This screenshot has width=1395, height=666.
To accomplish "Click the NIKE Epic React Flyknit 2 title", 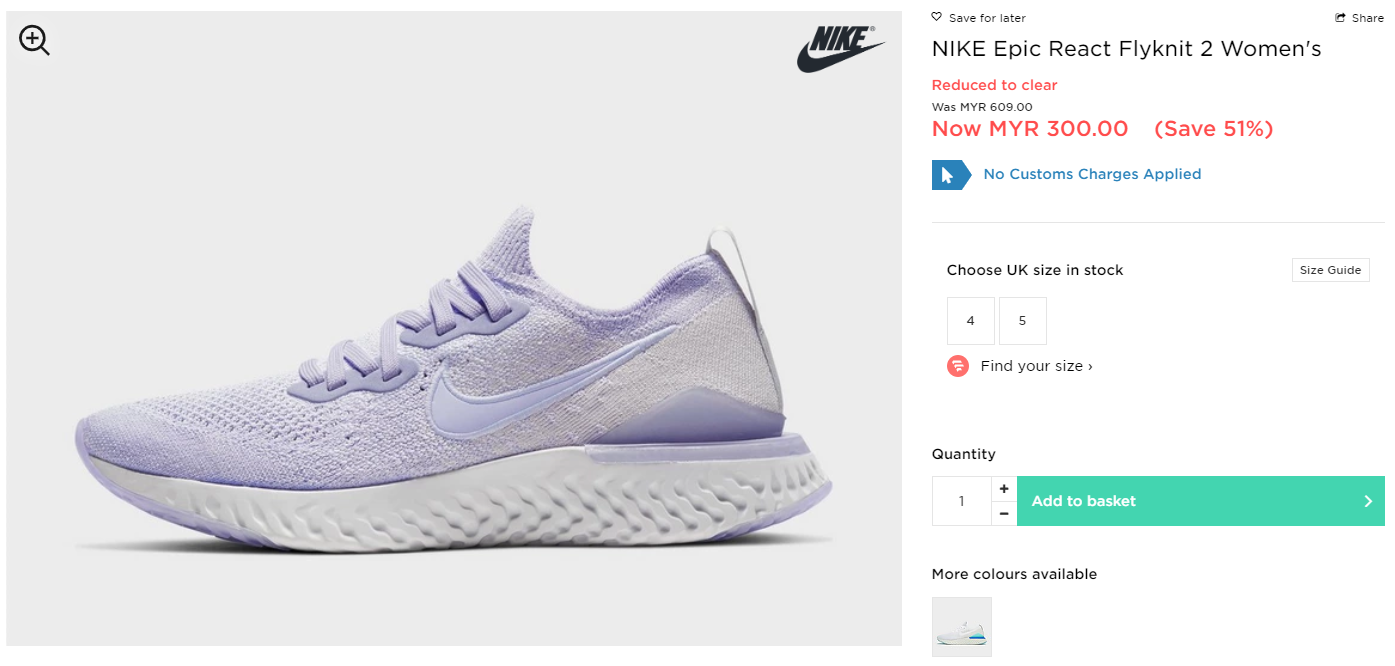I will pyautogui.click(x=1126, y=49).
